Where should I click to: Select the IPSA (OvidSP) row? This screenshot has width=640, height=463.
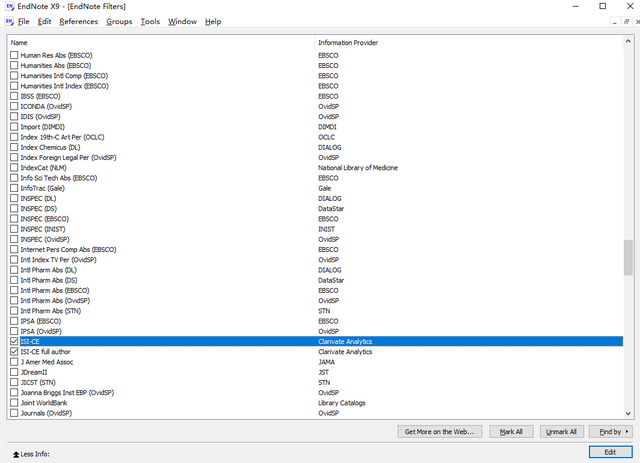click(x=316, y=331)
